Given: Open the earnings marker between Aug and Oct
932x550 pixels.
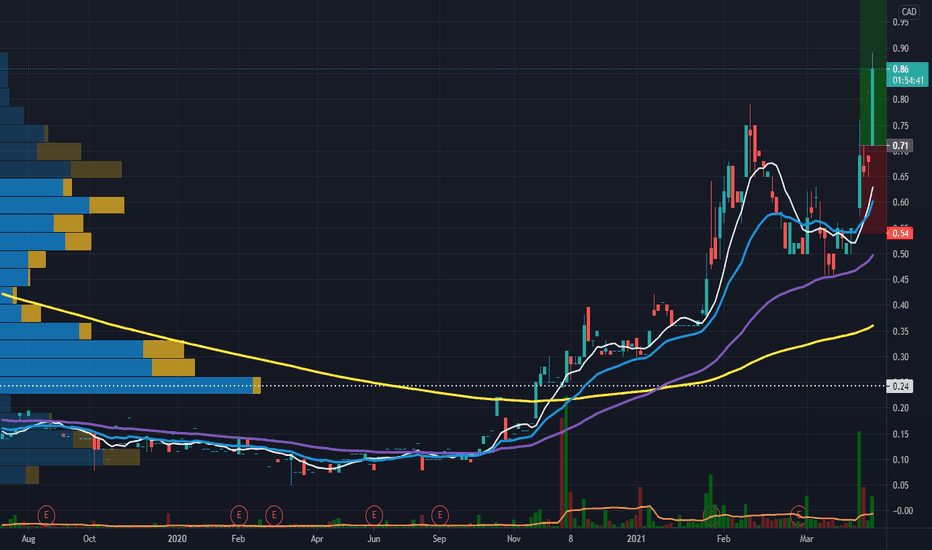Looking at the screenshot, I should (46, 515).
